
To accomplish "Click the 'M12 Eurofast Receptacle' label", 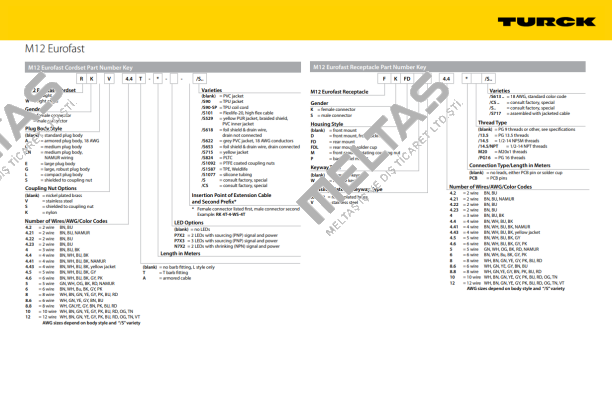I will 339,92.
